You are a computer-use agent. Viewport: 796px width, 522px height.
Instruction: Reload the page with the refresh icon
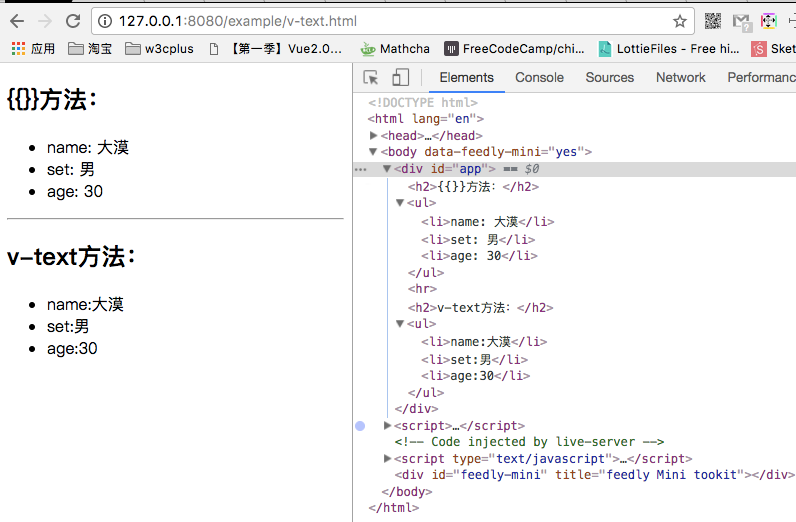click(73, 21)
